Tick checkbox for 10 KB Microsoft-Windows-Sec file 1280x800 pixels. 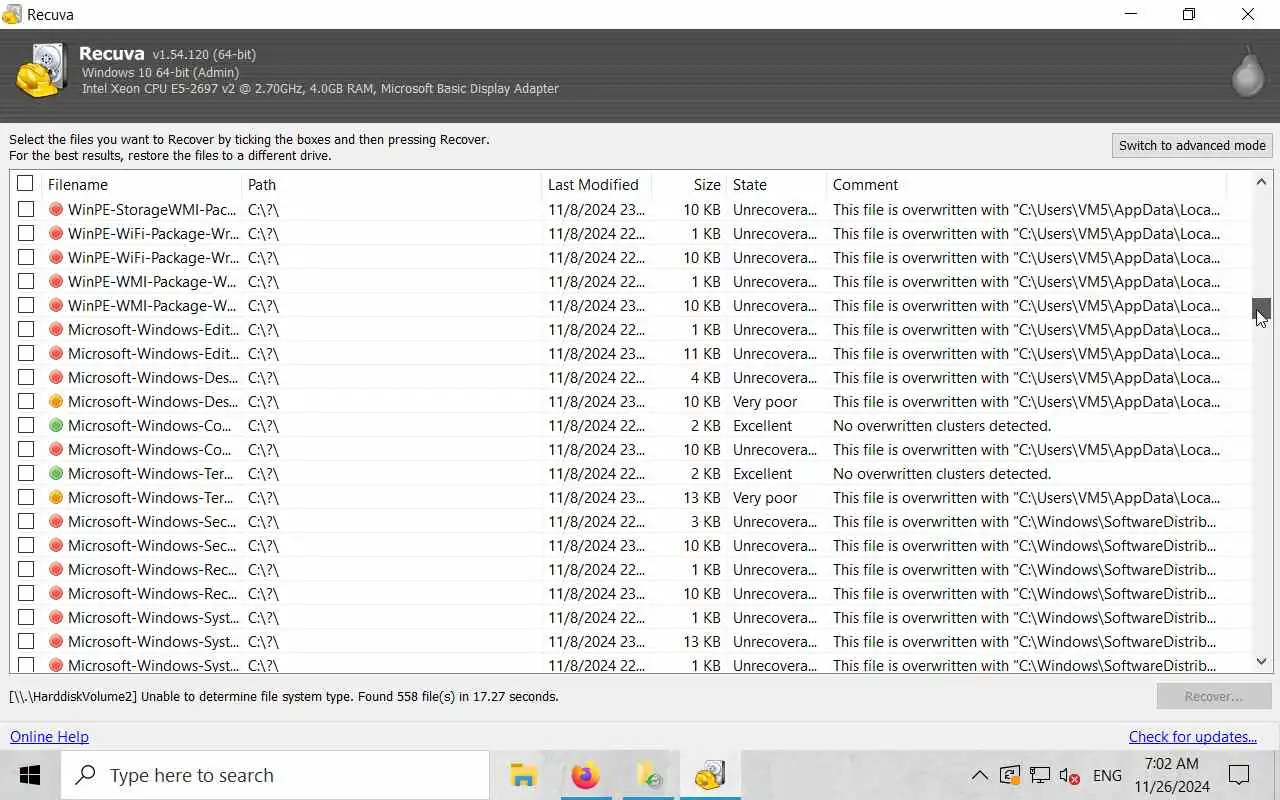tap(26, 546)
